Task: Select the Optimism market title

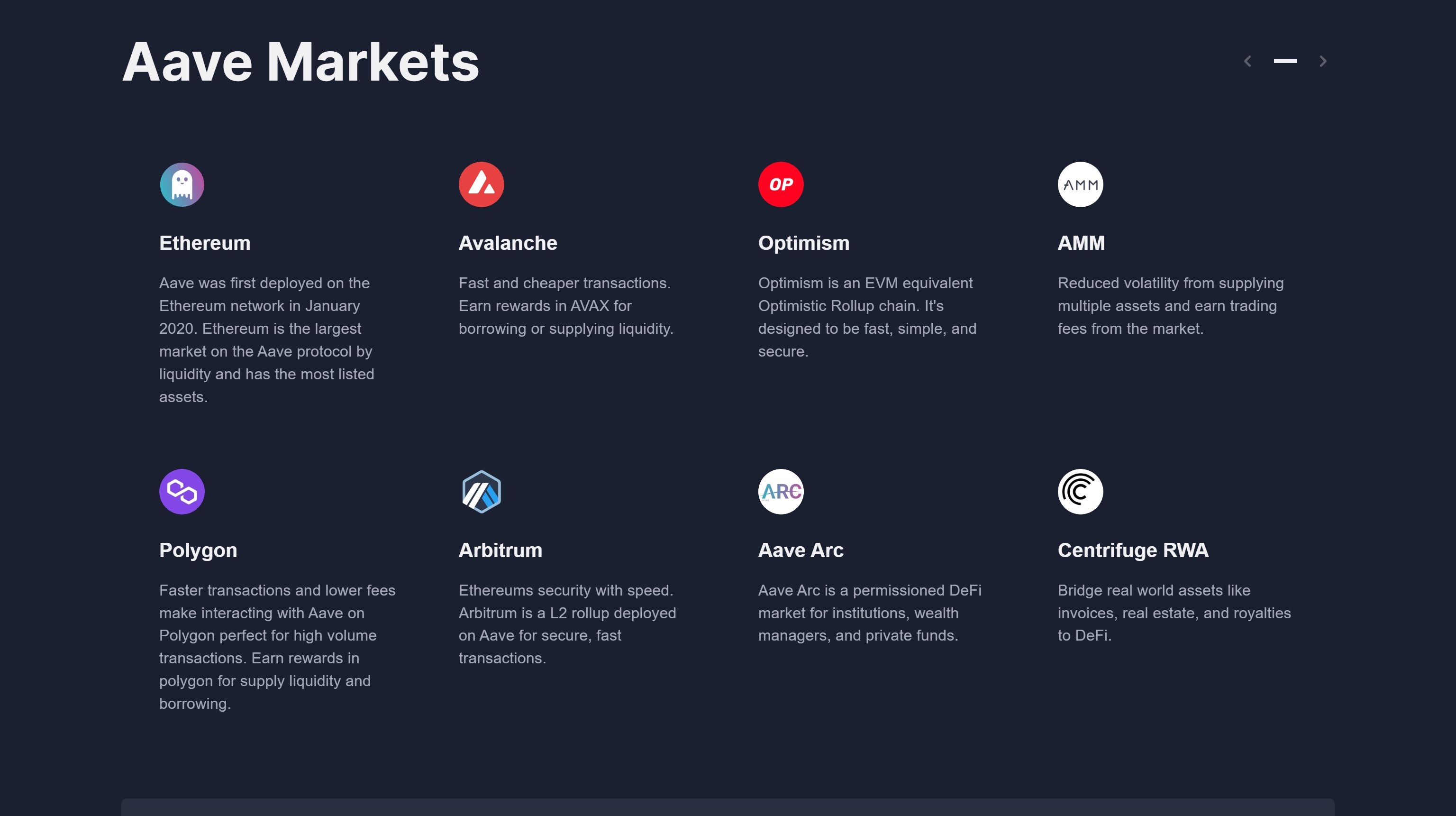Action: [x=803, y=243]
